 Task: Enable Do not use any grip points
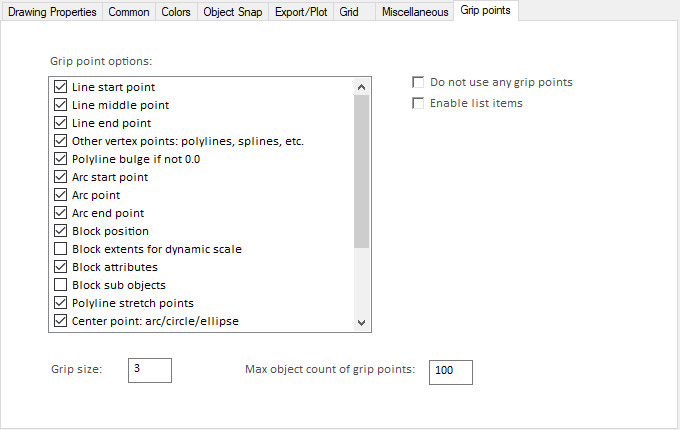[419, 82]
